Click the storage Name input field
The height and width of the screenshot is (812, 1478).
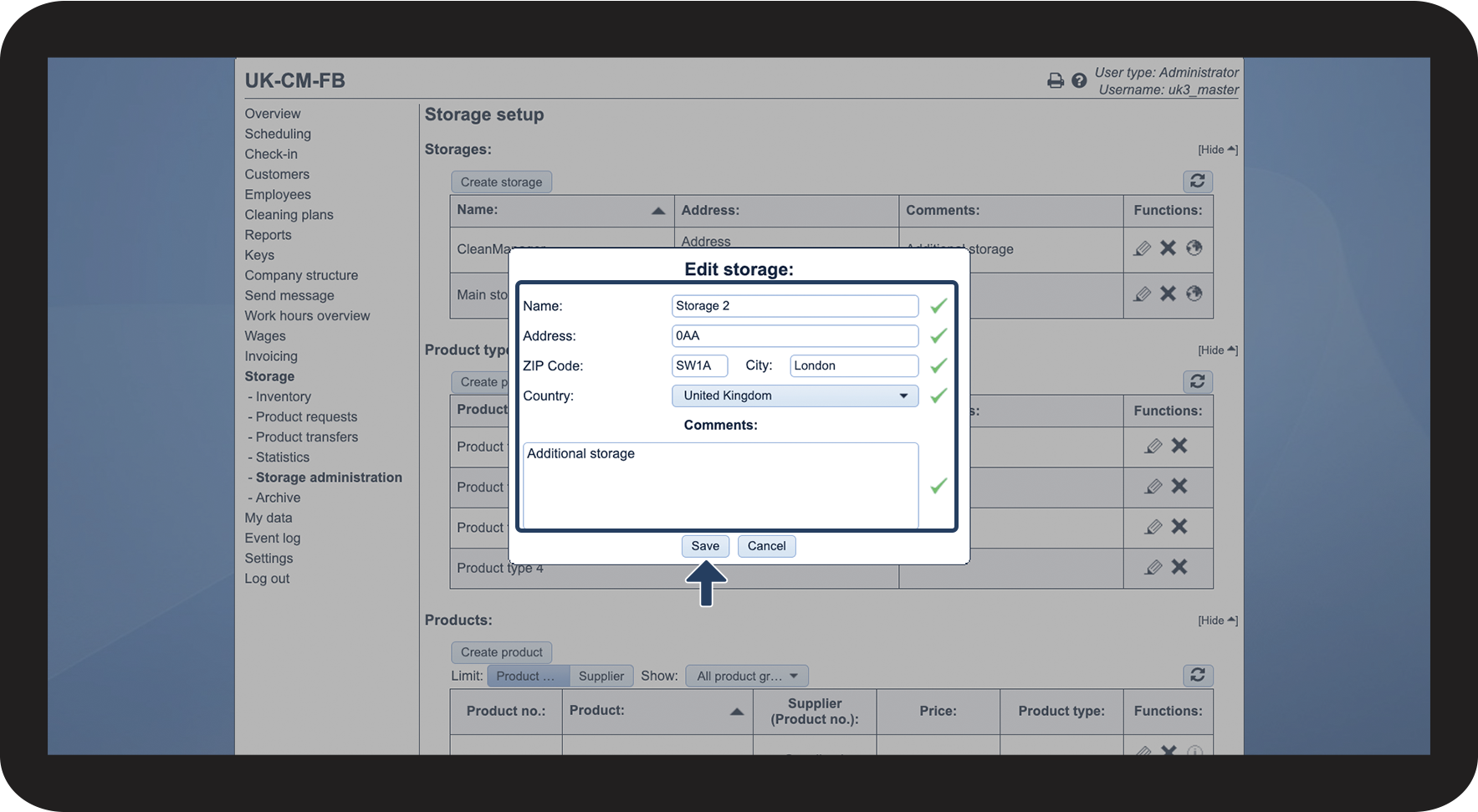pos(794,306)
